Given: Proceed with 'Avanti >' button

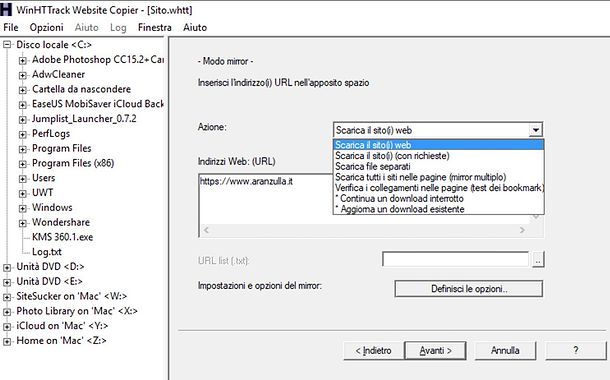Looking at the screenshot, I should [435, 351].
